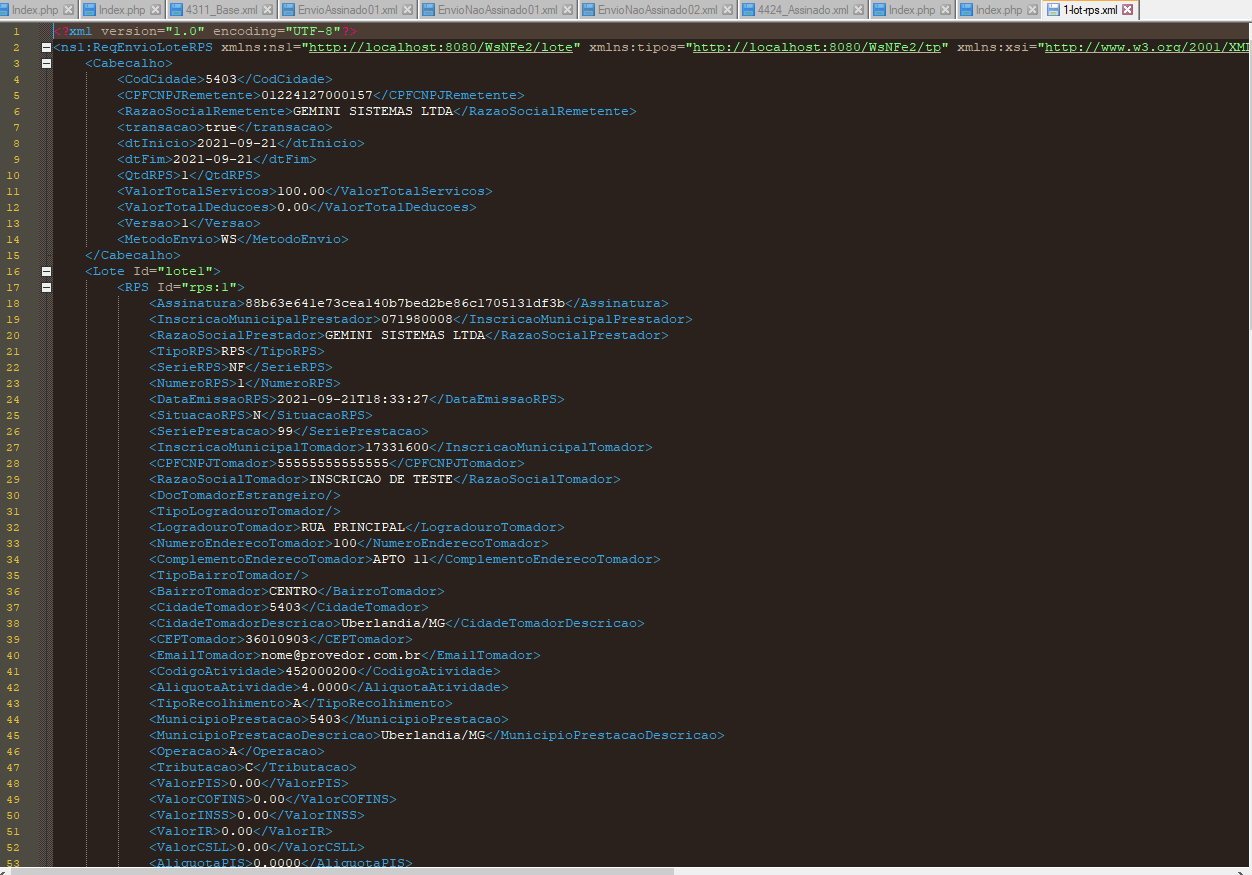Click the CodigoAtividade value 452000200
This screenshot has width=1252, height=875.
(x=321, y=671)
